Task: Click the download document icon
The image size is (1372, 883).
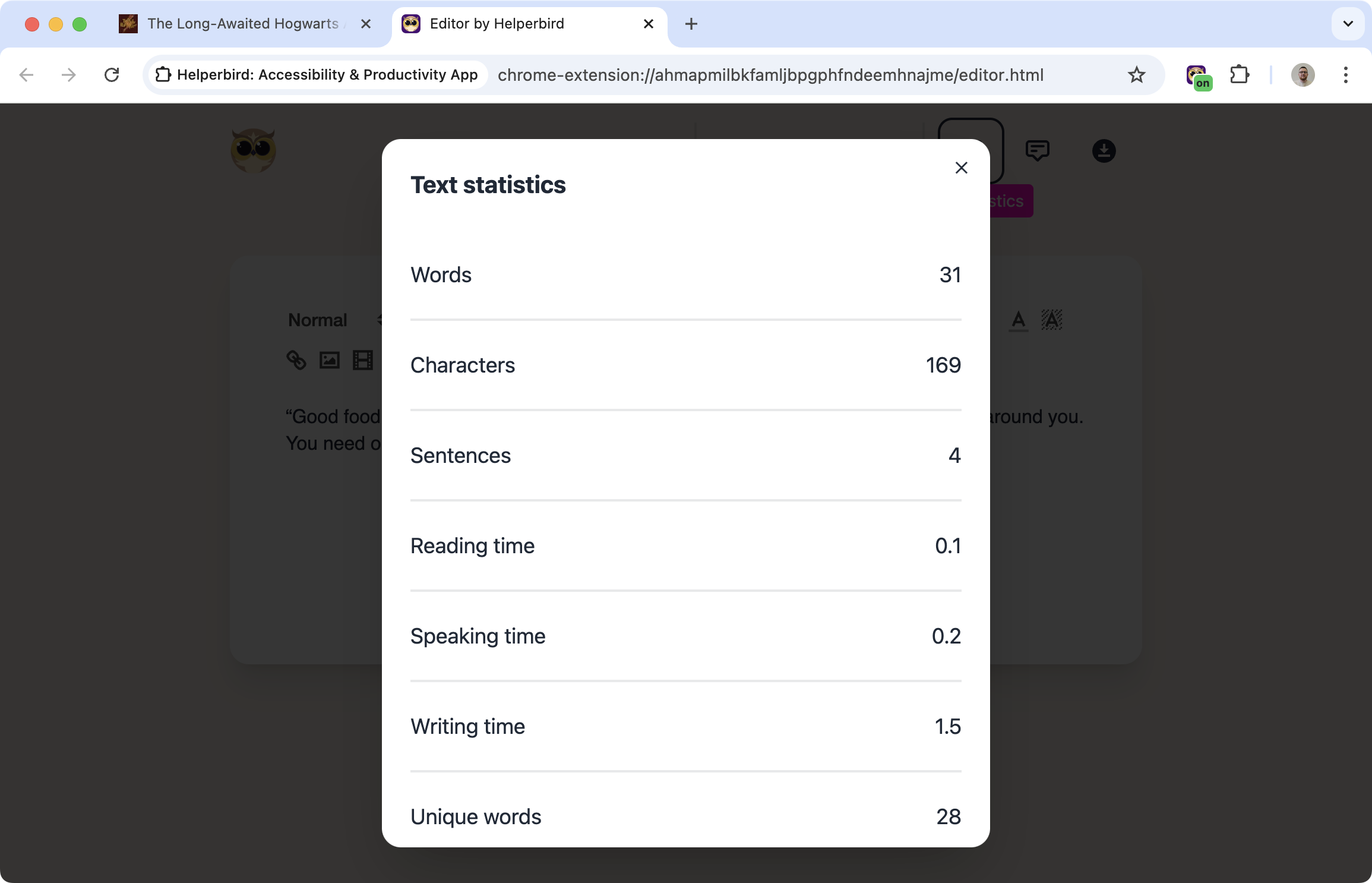Action: point(1104,150)
